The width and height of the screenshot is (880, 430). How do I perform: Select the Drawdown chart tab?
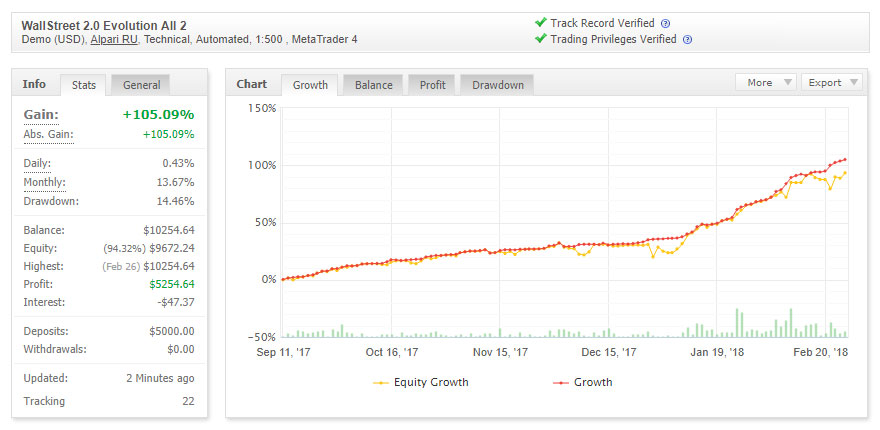498,85
